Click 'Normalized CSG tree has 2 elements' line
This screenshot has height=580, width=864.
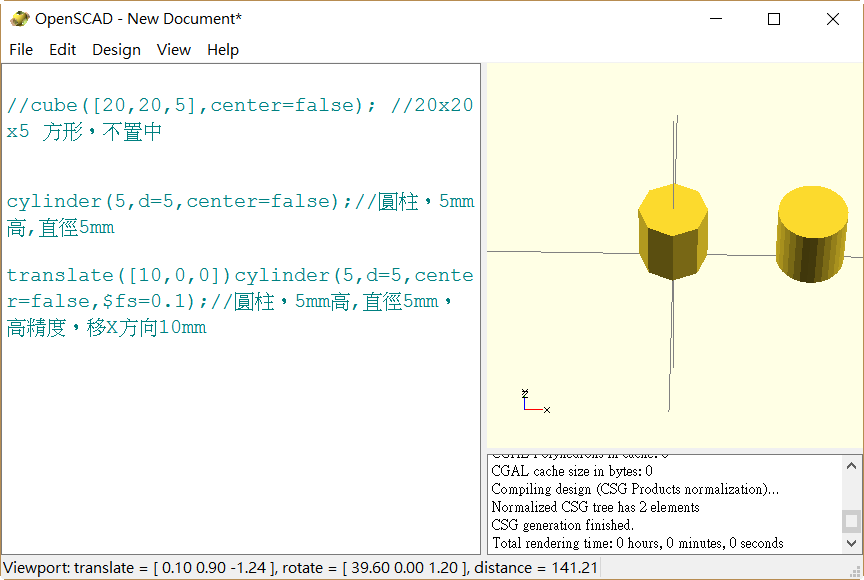595,507
